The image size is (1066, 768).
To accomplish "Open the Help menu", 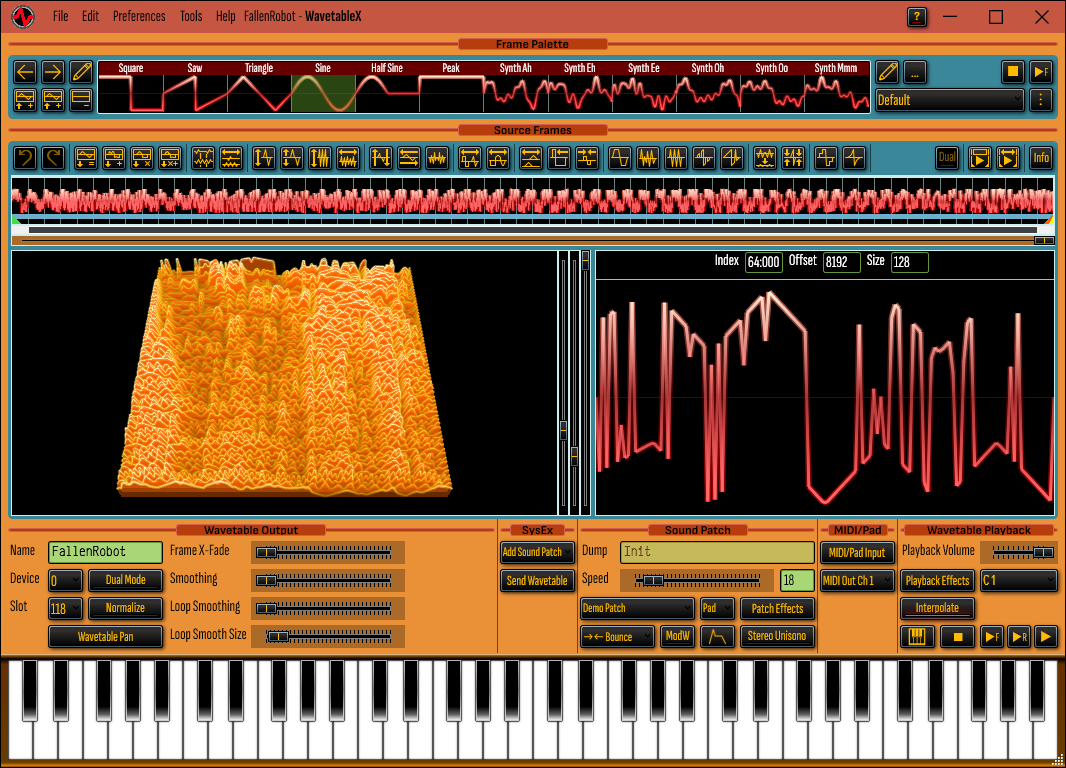I will 225,16.
